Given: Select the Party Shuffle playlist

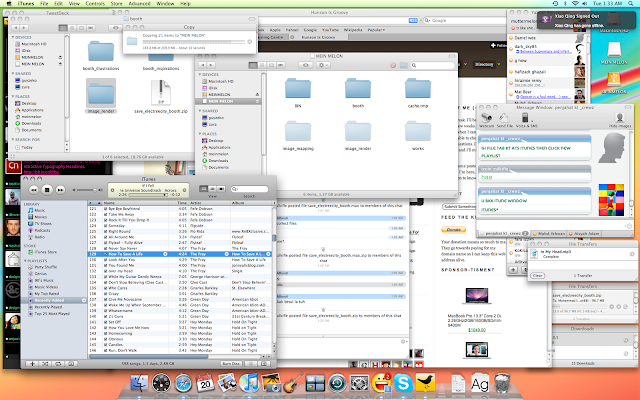Looking at the screenshot, I should (45, 267).
